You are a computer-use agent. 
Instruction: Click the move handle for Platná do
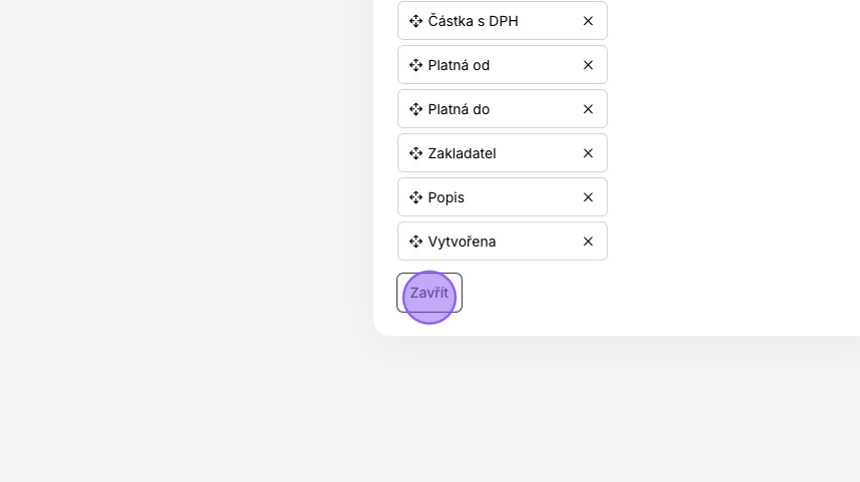[416, 109]
